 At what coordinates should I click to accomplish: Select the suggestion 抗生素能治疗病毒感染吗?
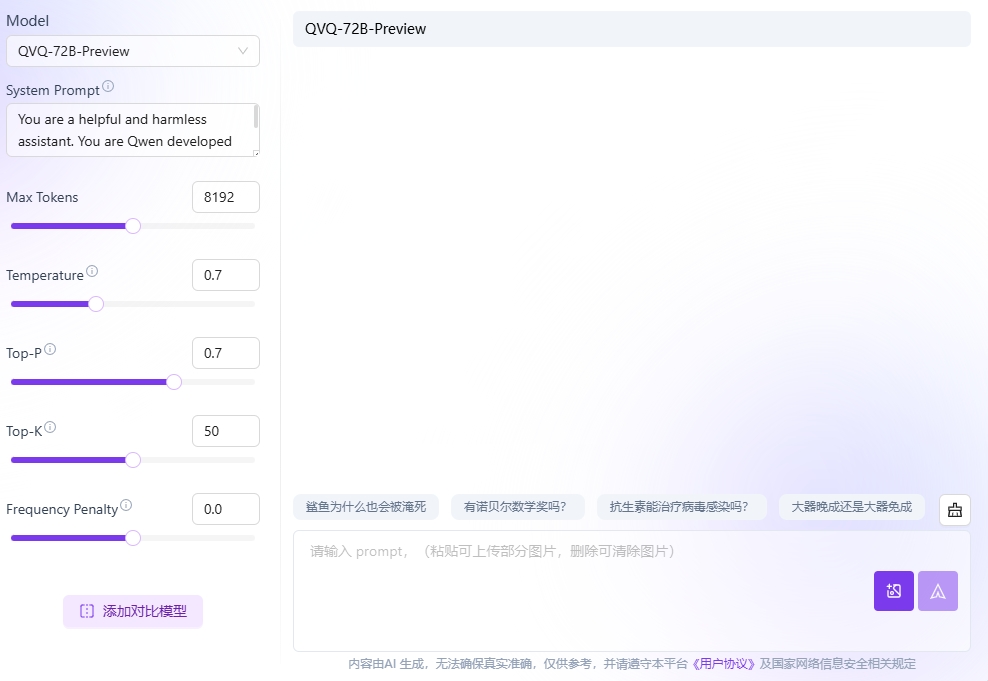682,507
